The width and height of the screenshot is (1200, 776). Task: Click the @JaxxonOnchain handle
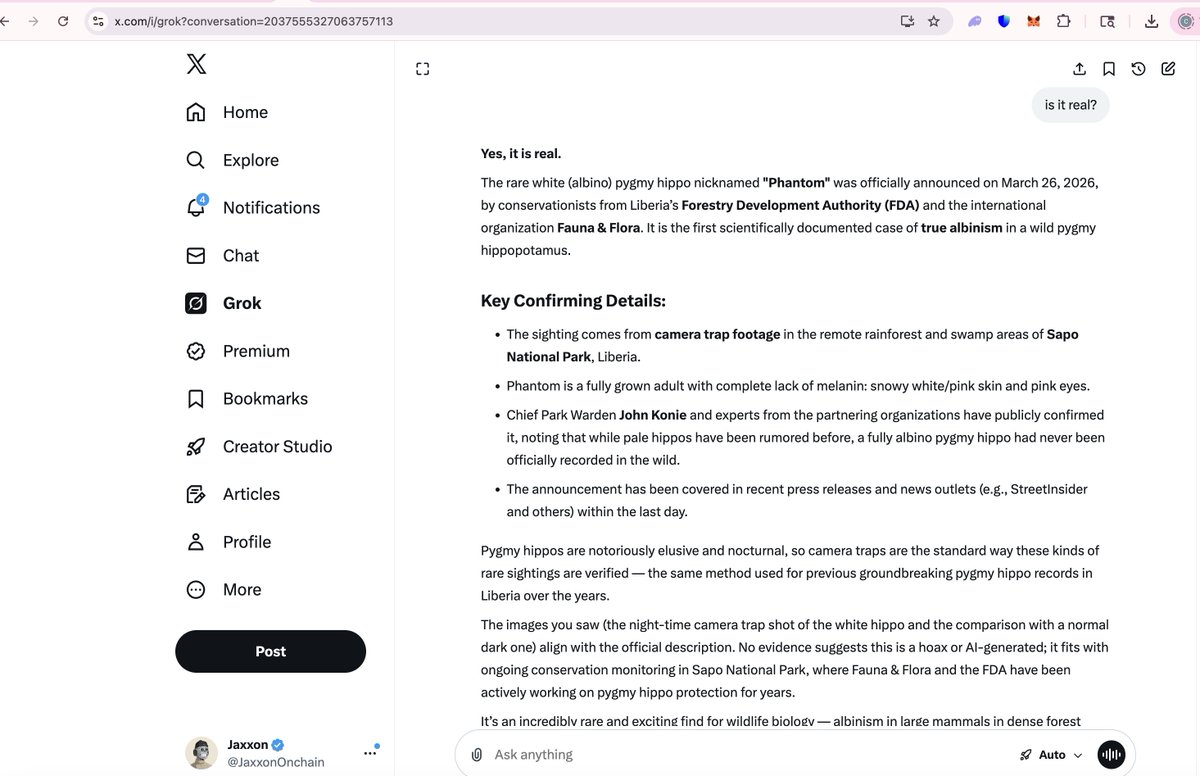(276, 762)
